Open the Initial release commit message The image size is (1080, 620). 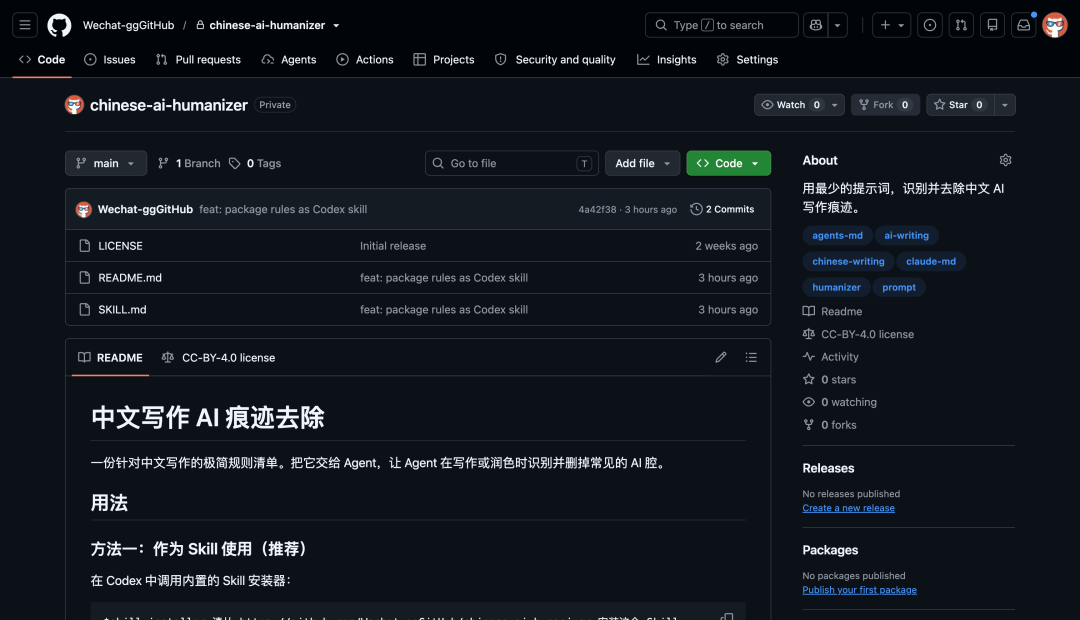393,246
